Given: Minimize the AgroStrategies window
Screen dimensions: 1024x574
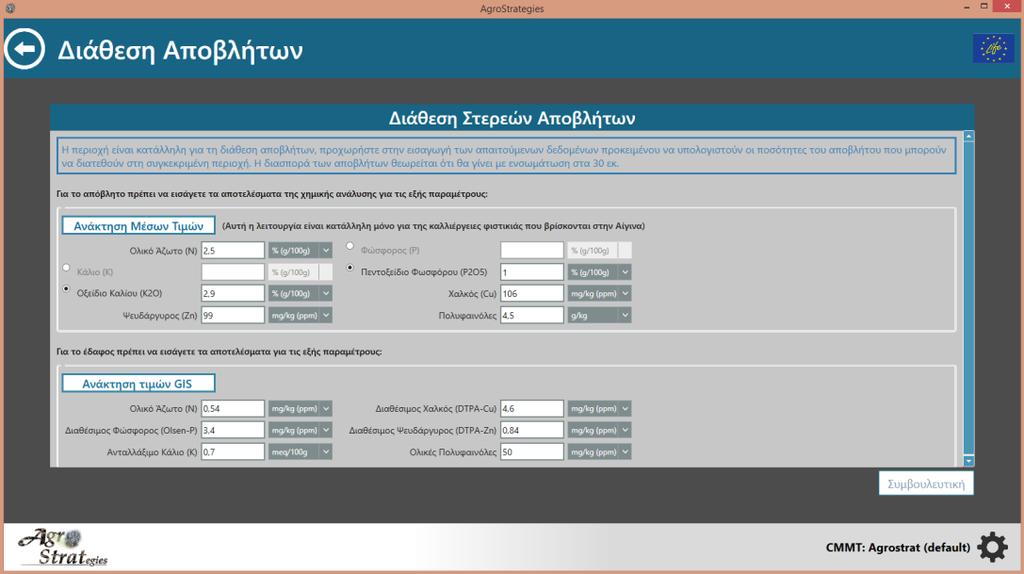Looking at the screenshot, I should point(967,7).
